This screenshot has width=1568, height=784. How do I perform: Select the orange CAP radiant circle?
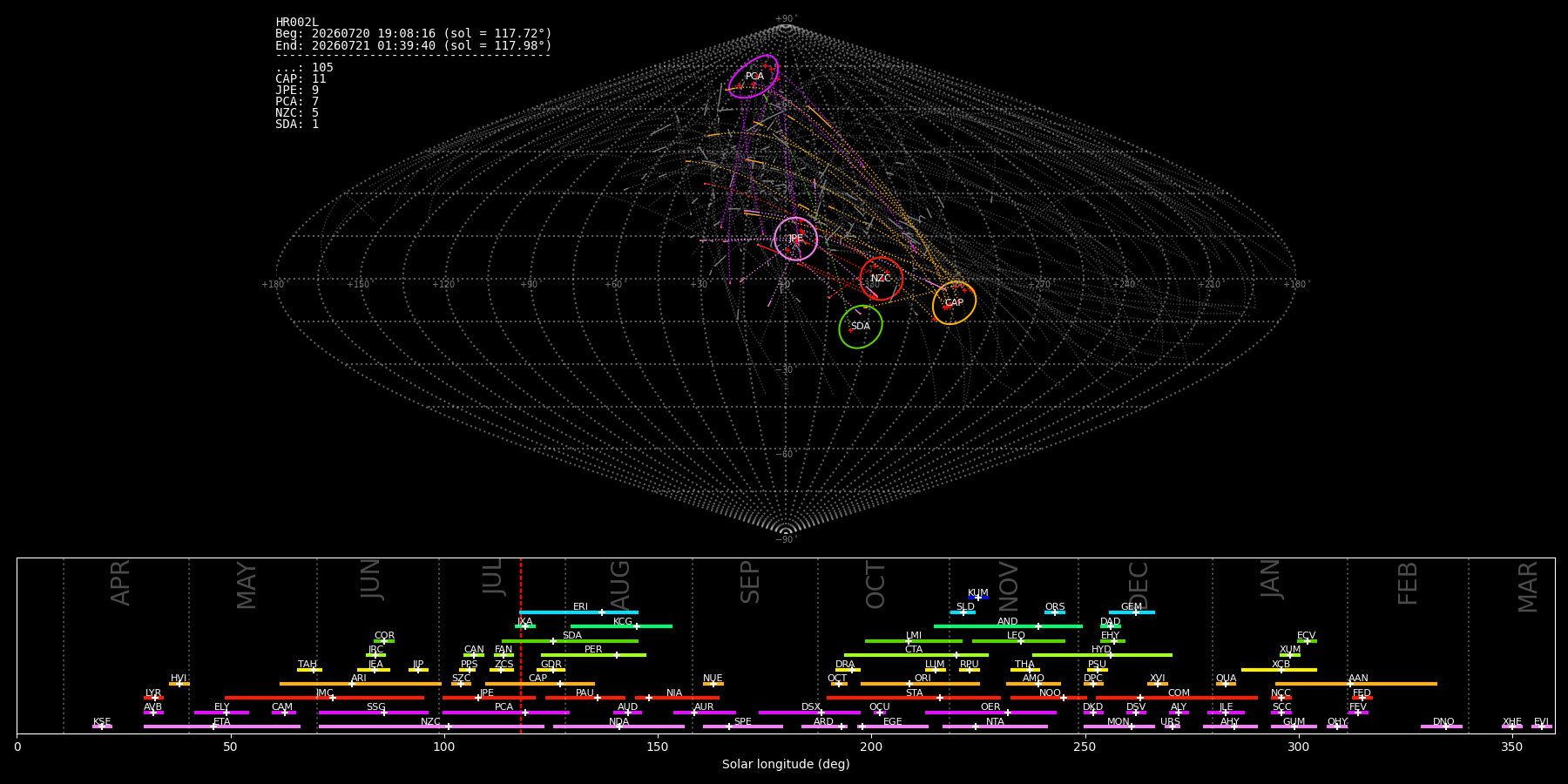pyautogui.click(x=954, y=303)
